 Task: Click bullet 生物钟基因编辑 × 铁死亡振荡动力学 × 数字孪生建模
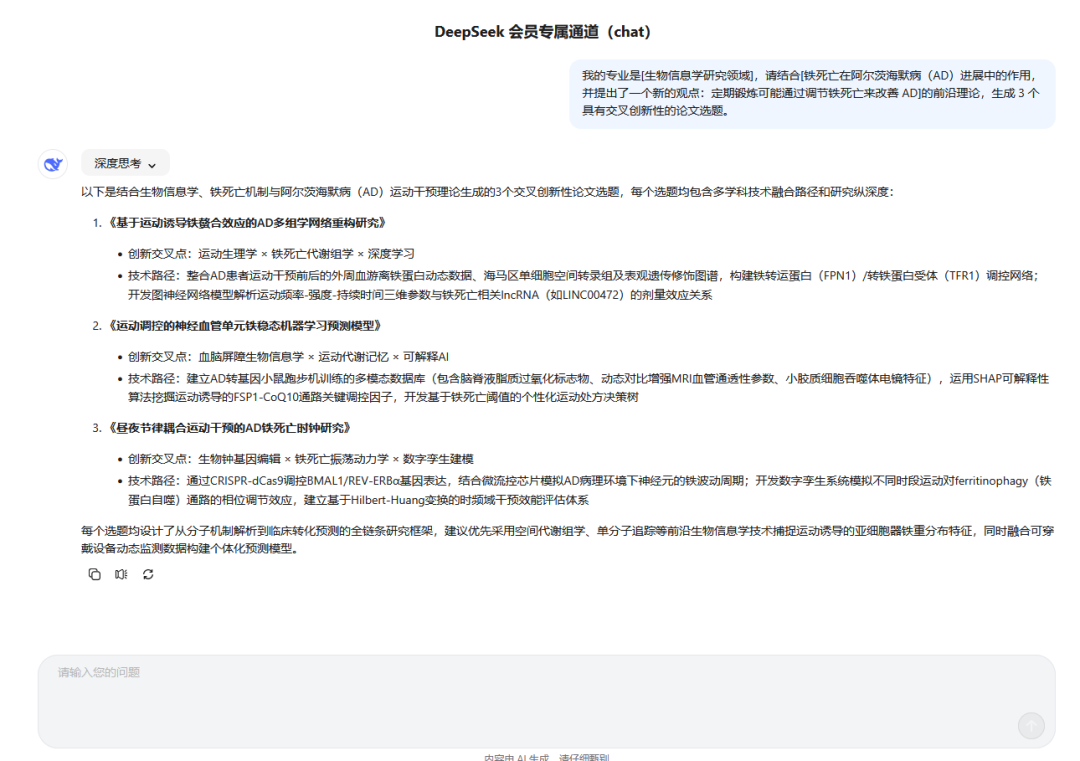(x=301, y=459)
